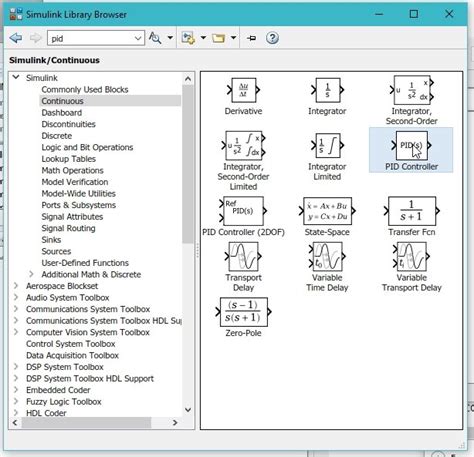Select the Integrator block
This screenshot has width=474, height=457.
coord(327,90)
